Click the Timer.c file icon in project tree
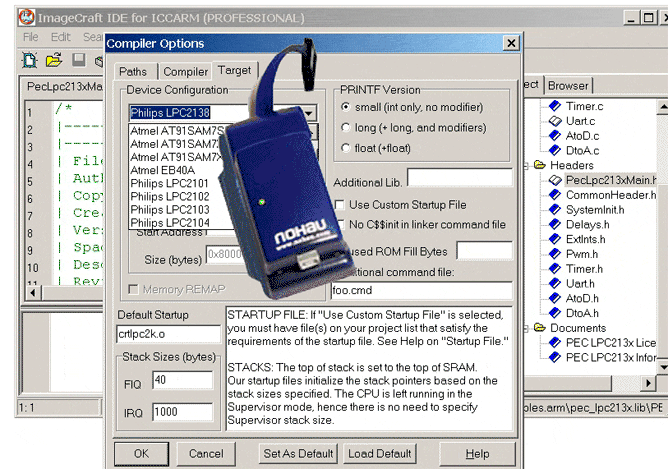Image resolution: width=668 pixels, height=469 pixels. point(555,106)
